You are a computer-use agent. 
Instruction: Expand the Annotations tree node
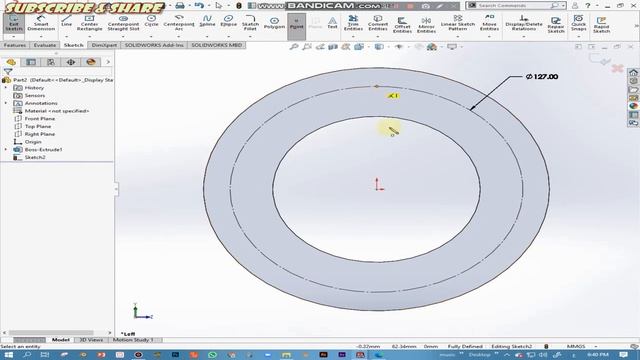tap(6, 103)
